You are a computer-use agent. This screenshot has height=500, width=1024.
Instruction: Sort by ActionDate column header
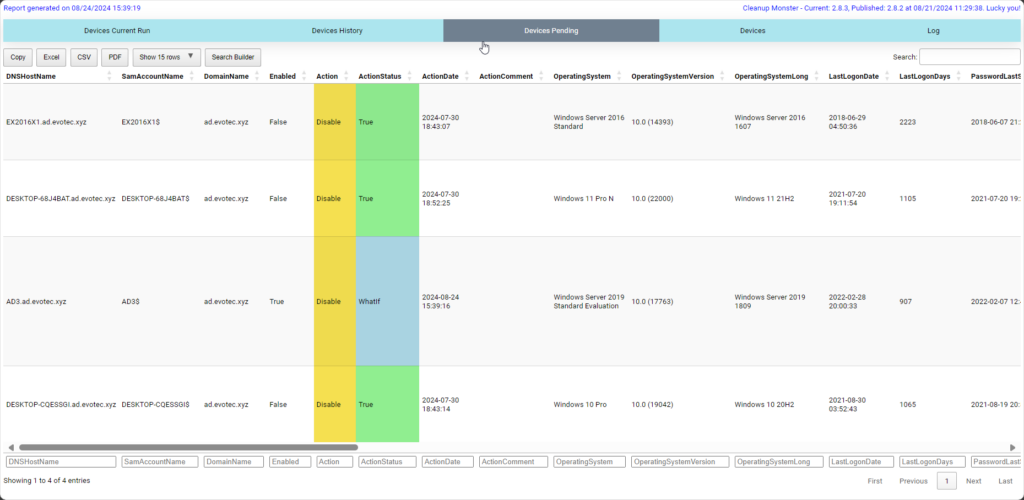[440, 76]
